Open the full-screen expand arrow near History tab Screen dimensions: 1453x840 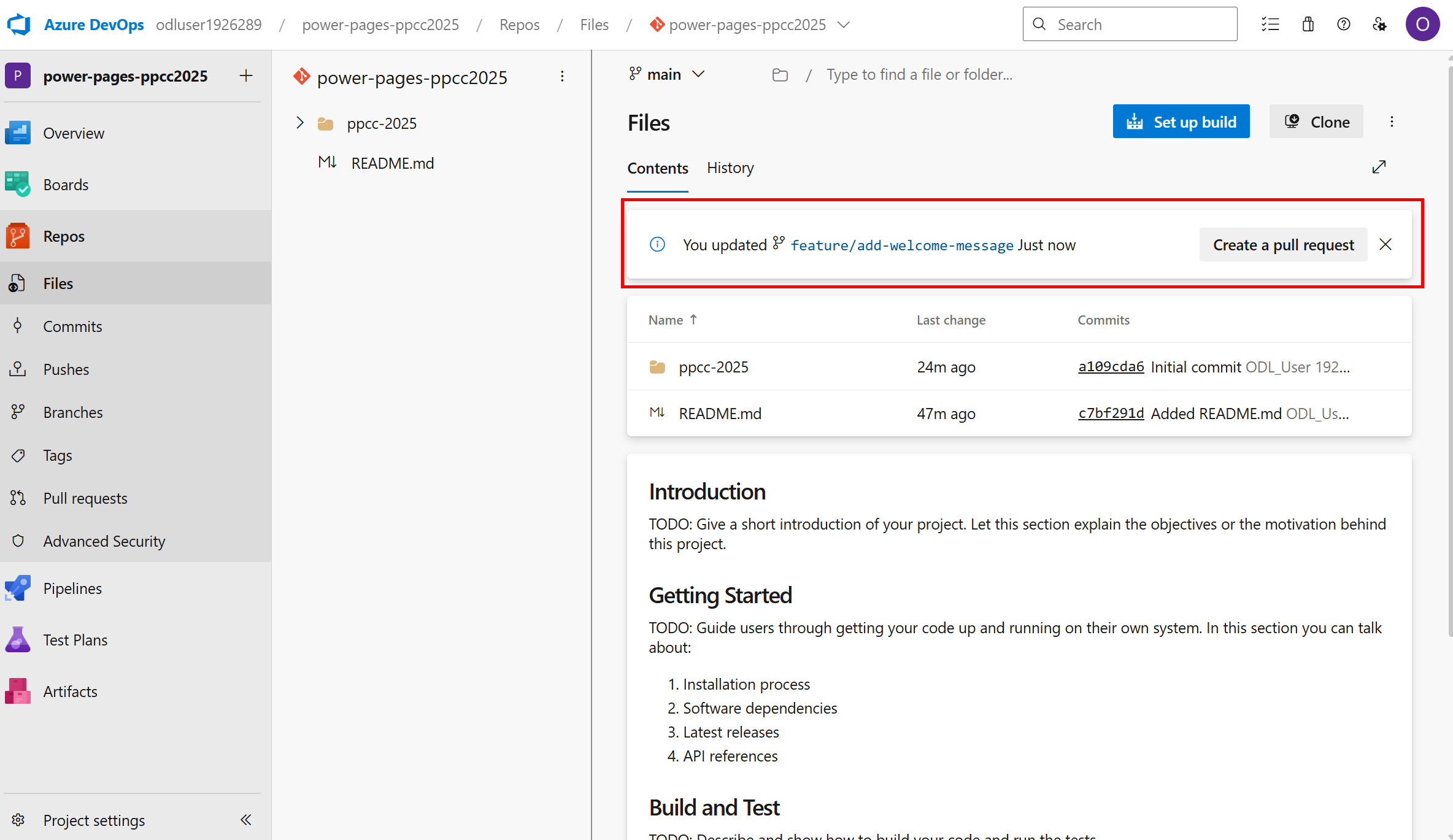1379,166
